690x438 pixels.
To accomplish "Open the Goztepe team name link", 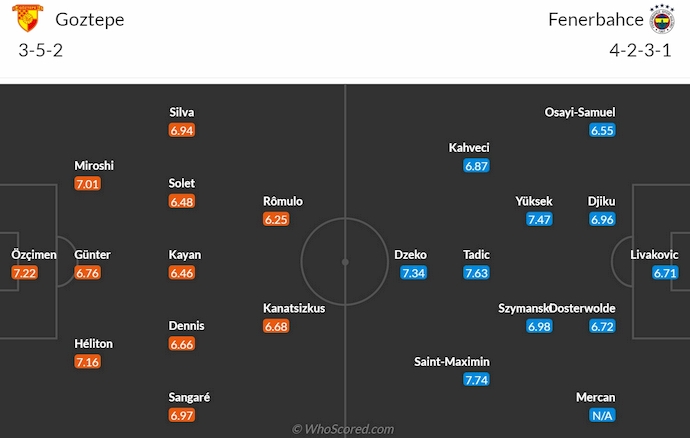I will pyautogui.click(x=91, y=20).
